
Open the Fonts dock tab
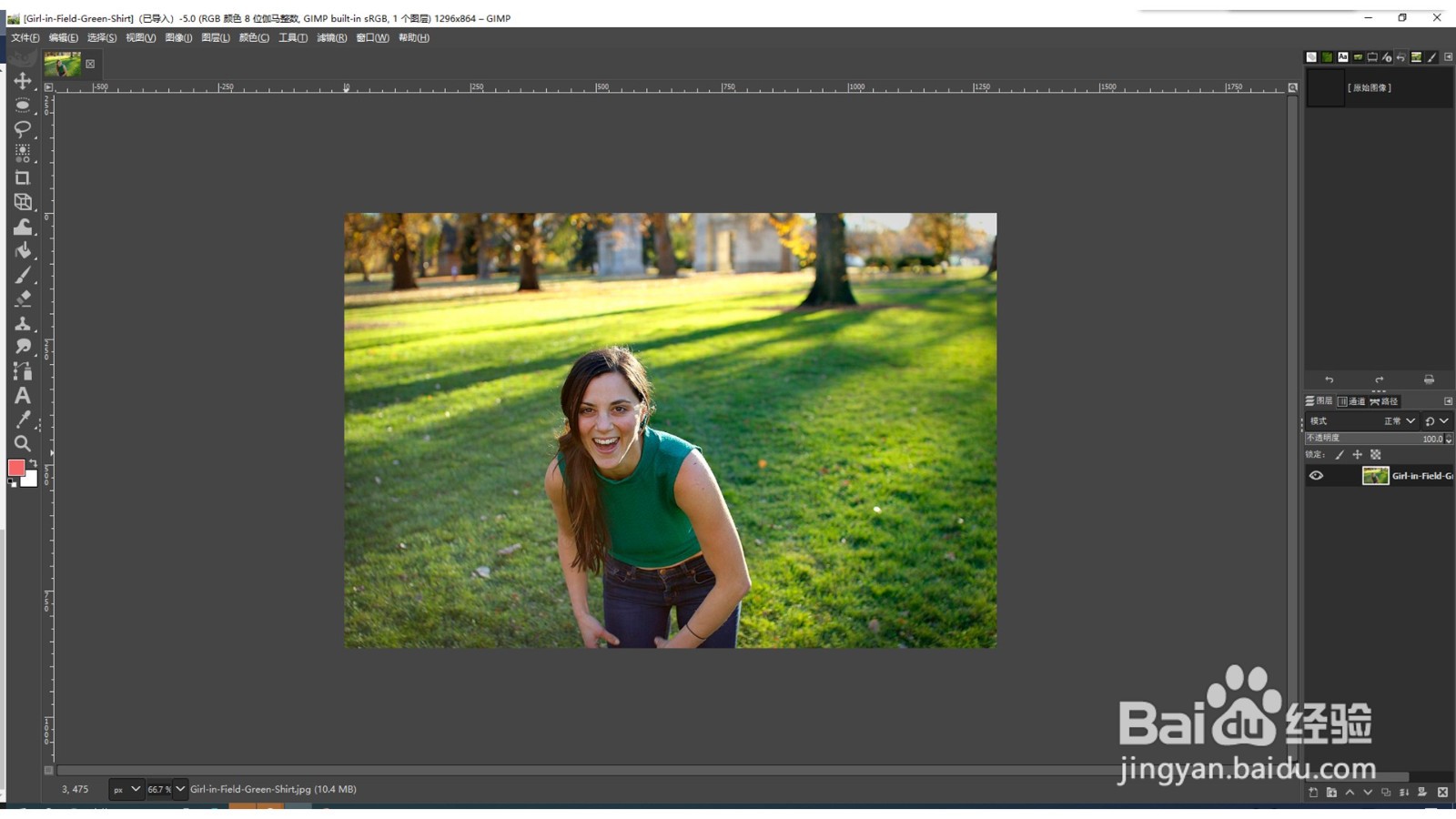[x=1342, y=57]
